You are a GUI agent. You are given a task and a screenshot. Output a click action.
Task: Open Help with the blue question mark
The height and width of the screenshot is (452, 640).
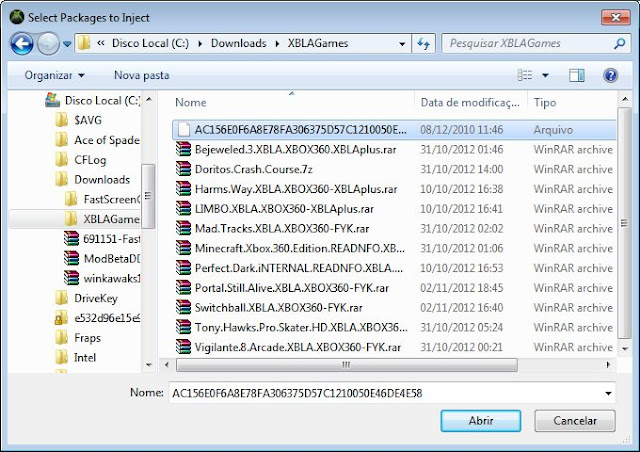610,75
